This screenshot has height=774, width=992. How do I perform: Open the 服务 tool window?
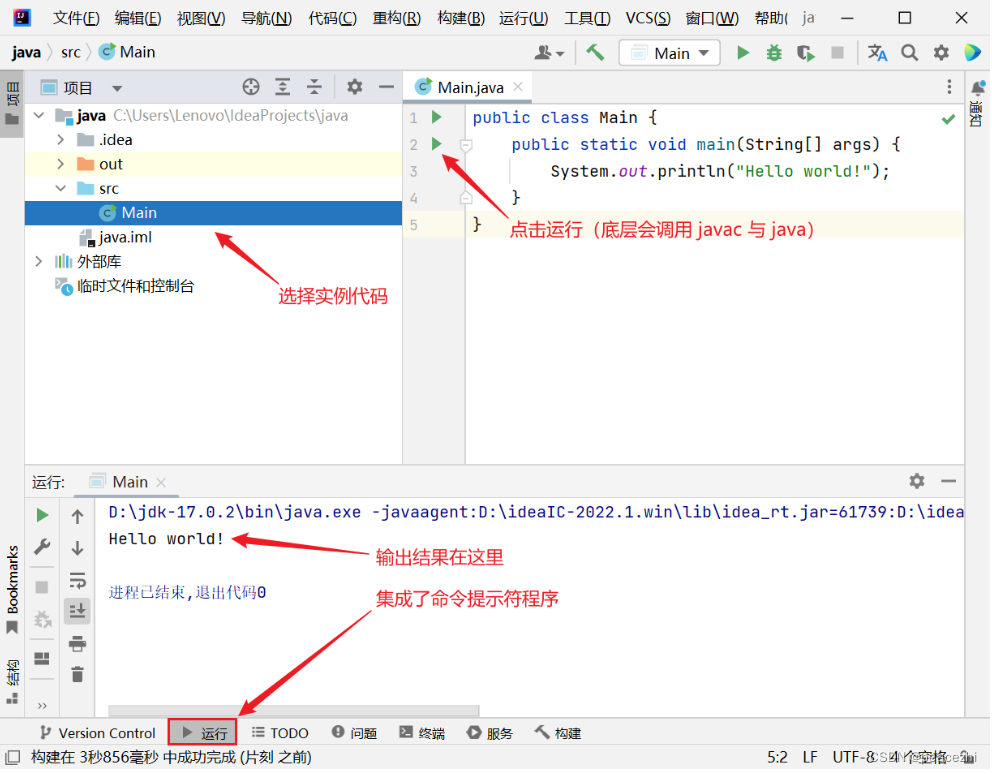click(490, 733)
